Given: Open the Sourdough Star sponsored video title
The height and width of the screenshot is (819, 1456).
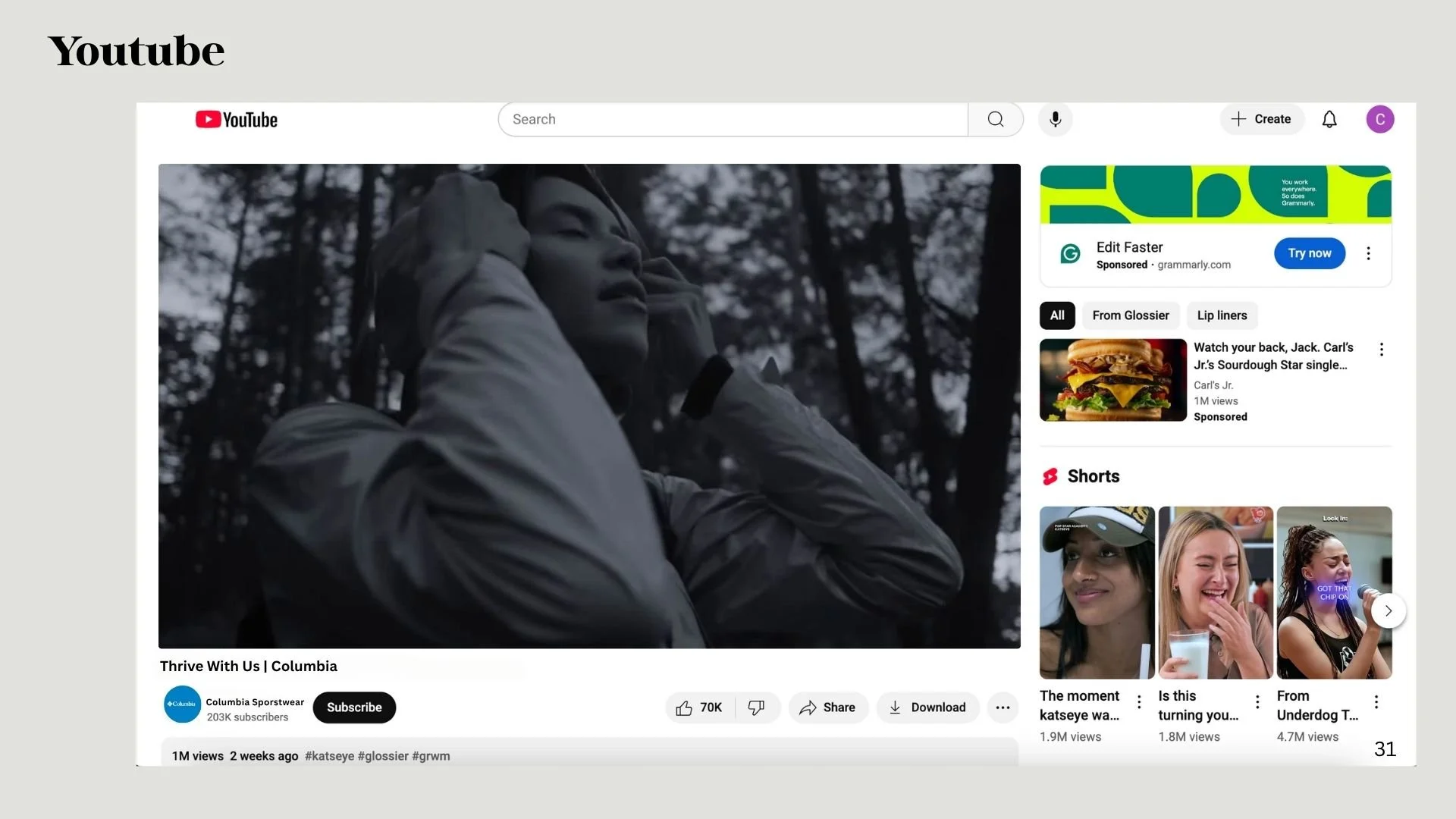Looking at the screenshot, I should click(x=1273, y=356).
